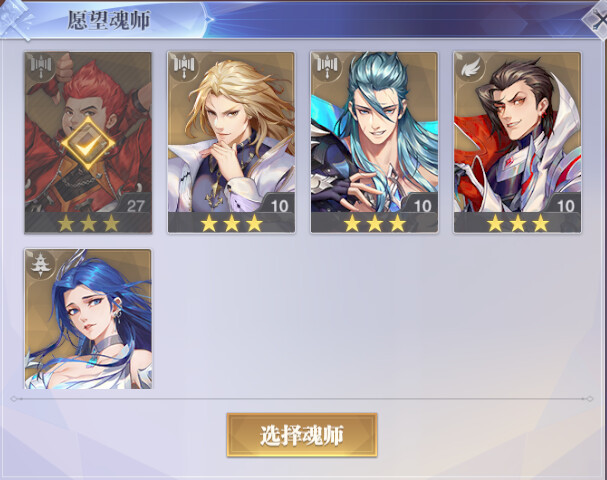Click the 愿望魂师 title text
607x480 pixels.
108,20
